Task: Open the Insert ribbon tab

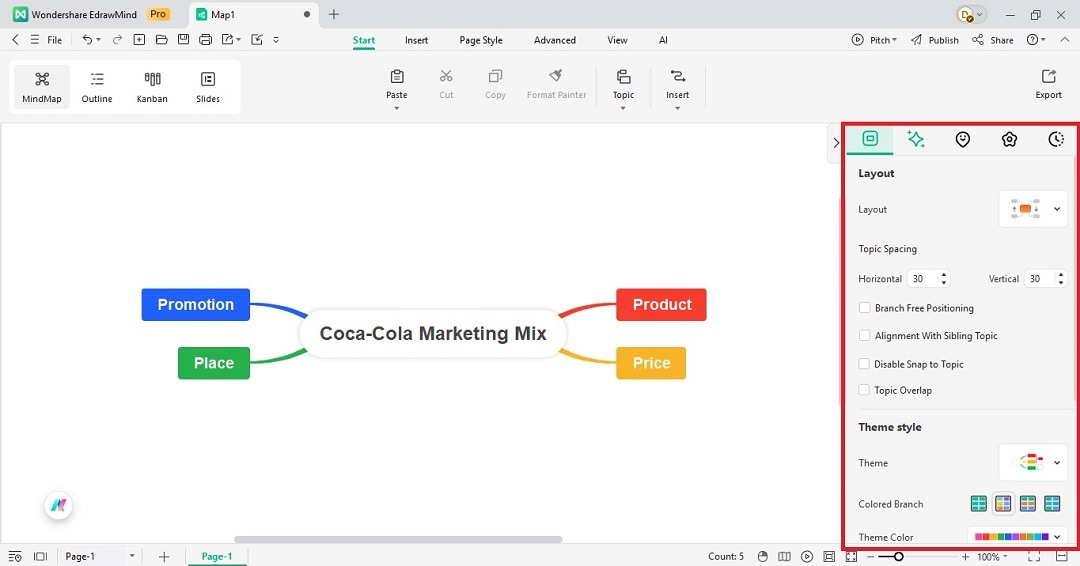Action: (x=416, y=40)
